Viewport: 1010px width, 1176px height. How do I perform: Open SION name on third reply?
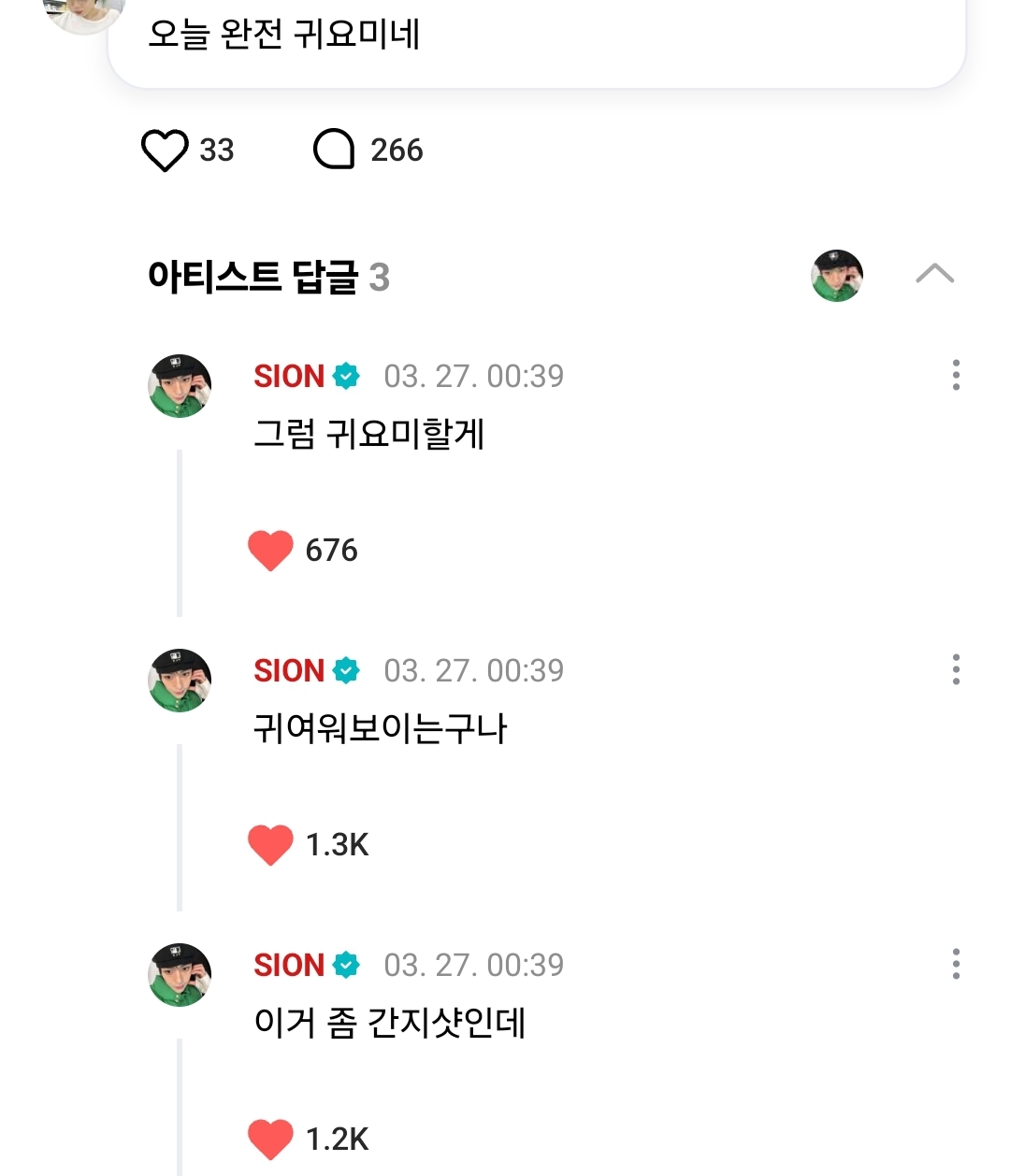point(289,965)
